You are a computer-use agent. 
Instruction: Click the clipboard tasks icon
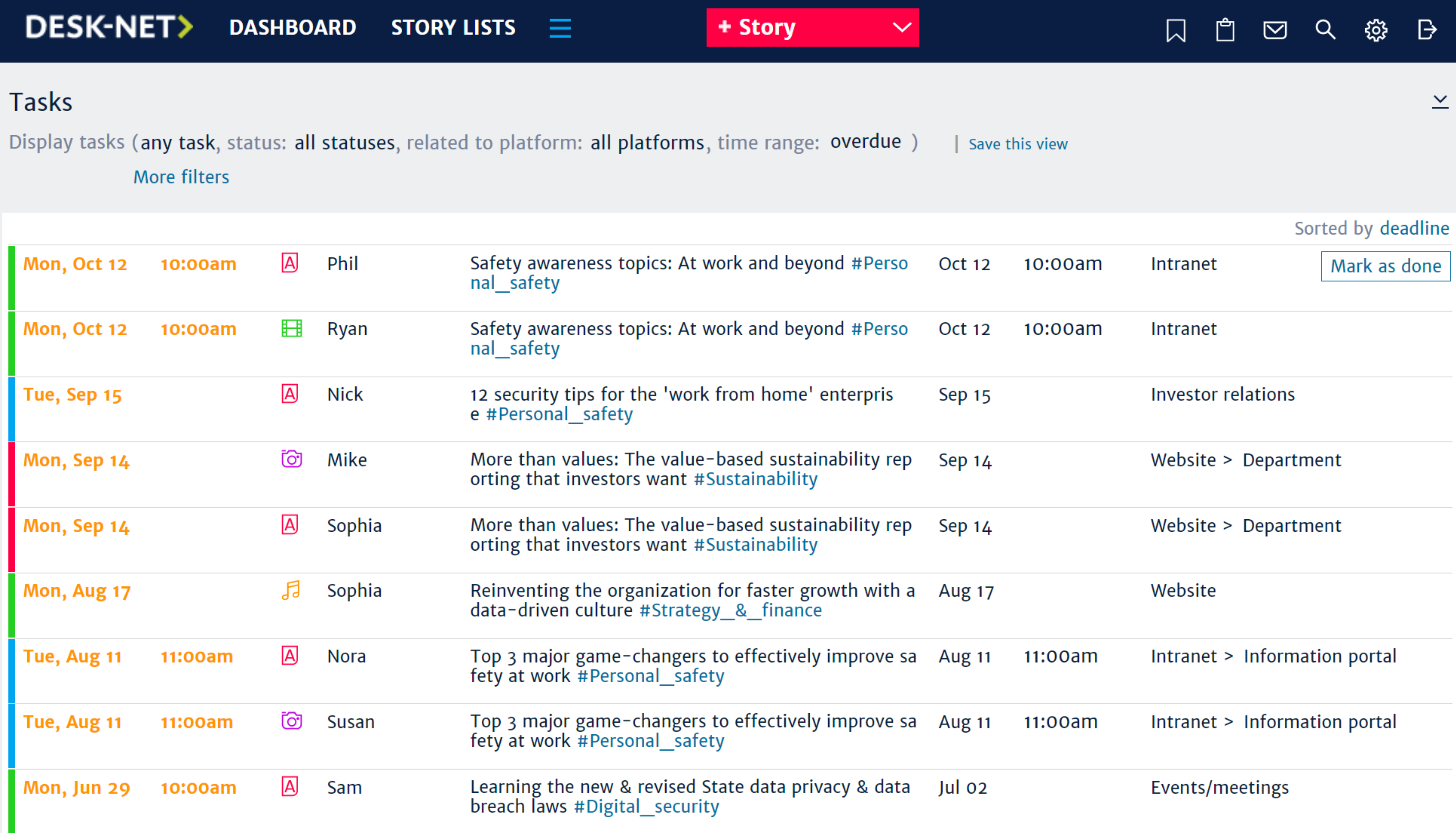click(1224, 29)
